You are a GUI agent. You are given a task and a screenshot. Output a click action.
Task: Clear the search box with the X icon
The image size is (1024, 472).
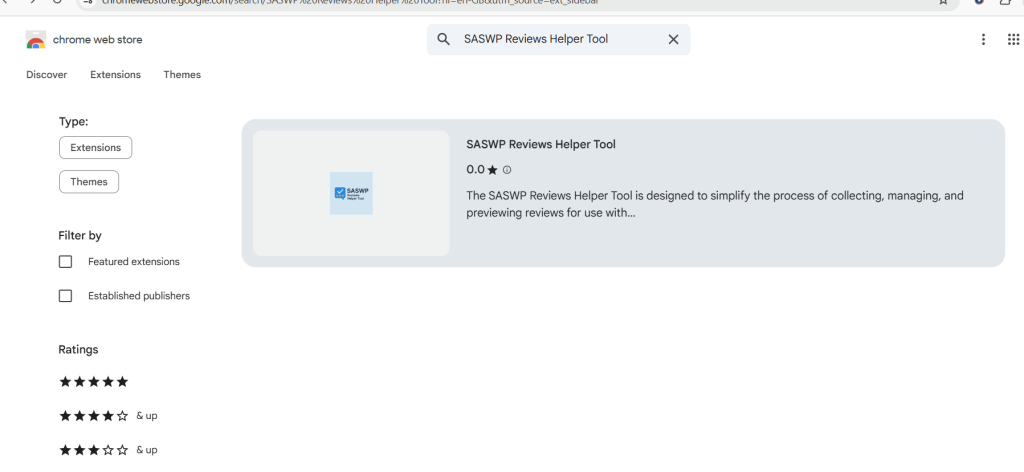tap(673, 39)
